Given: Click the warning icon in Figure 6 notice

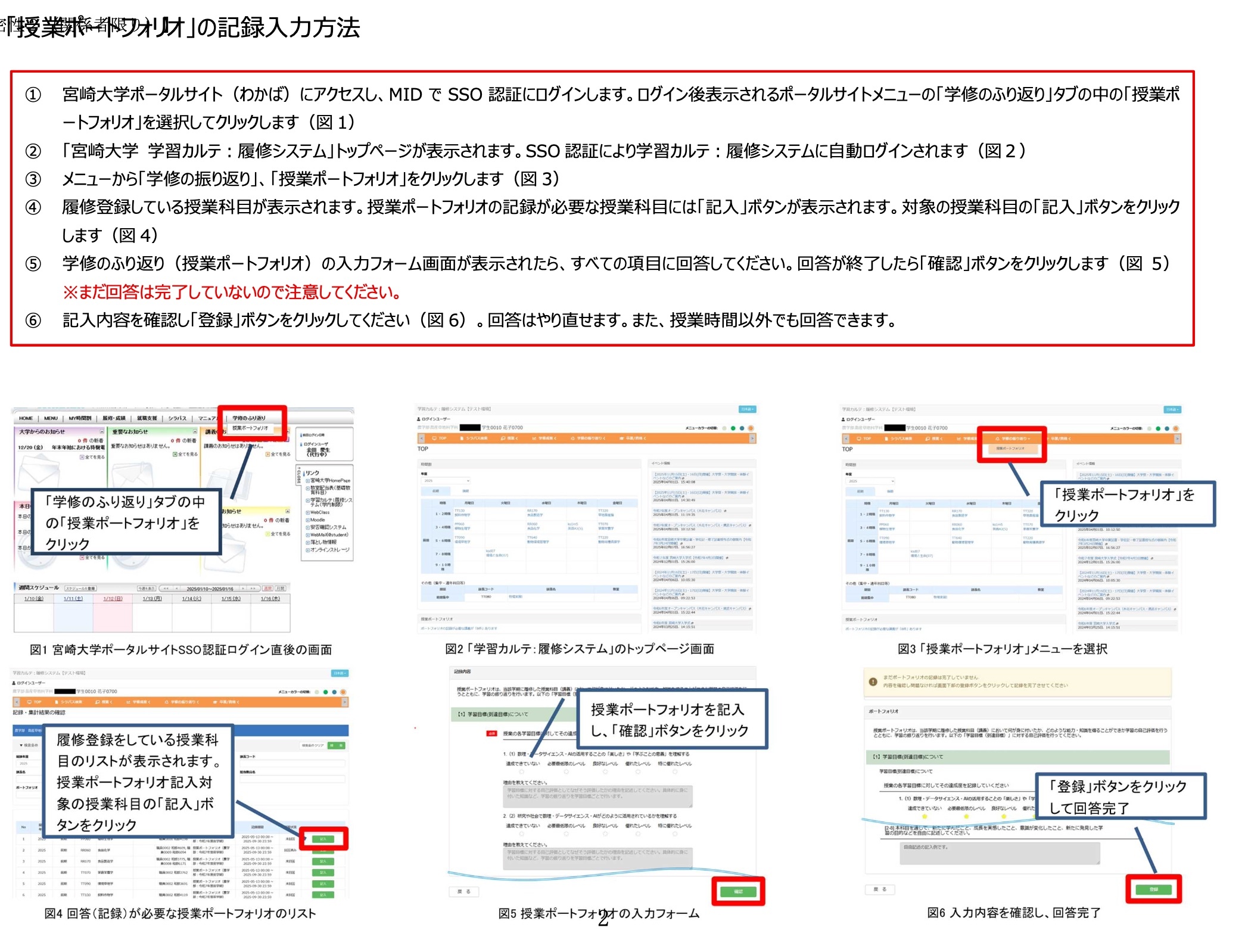Looking at the screenshot, I should click(873, 682).
